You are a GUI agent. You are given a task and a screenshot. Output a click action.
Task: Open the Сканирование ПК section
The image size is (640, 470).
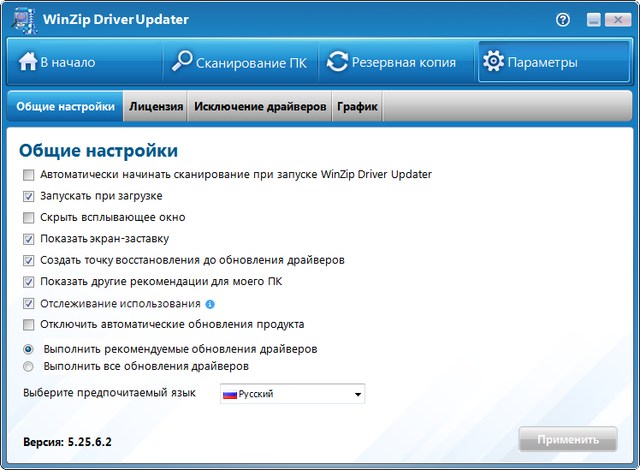(240, 62)
